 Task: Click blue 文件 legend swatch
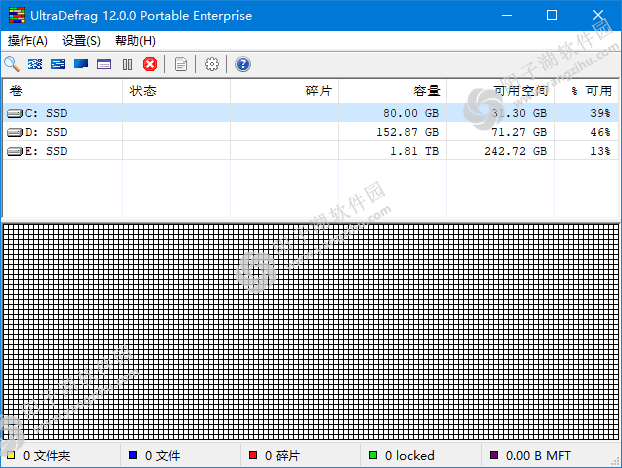(133, 455)
